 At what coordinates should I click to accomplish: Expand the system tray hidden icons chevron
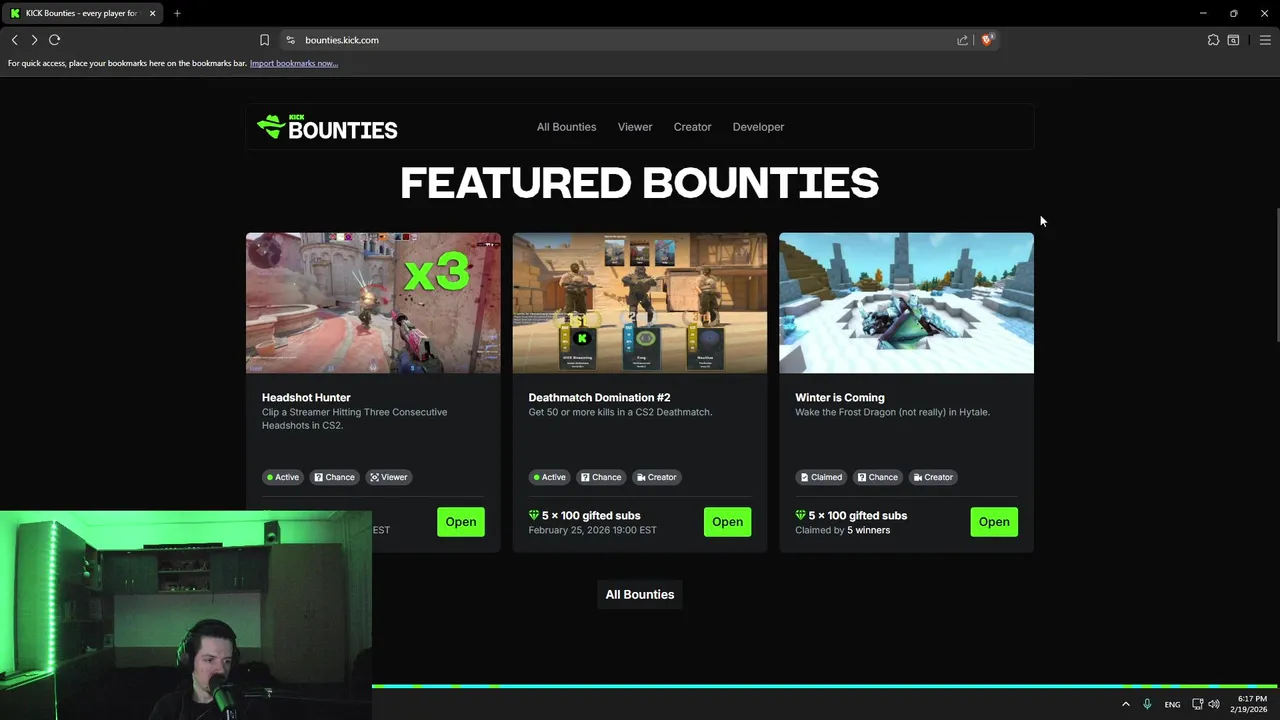coord(1126,704)
